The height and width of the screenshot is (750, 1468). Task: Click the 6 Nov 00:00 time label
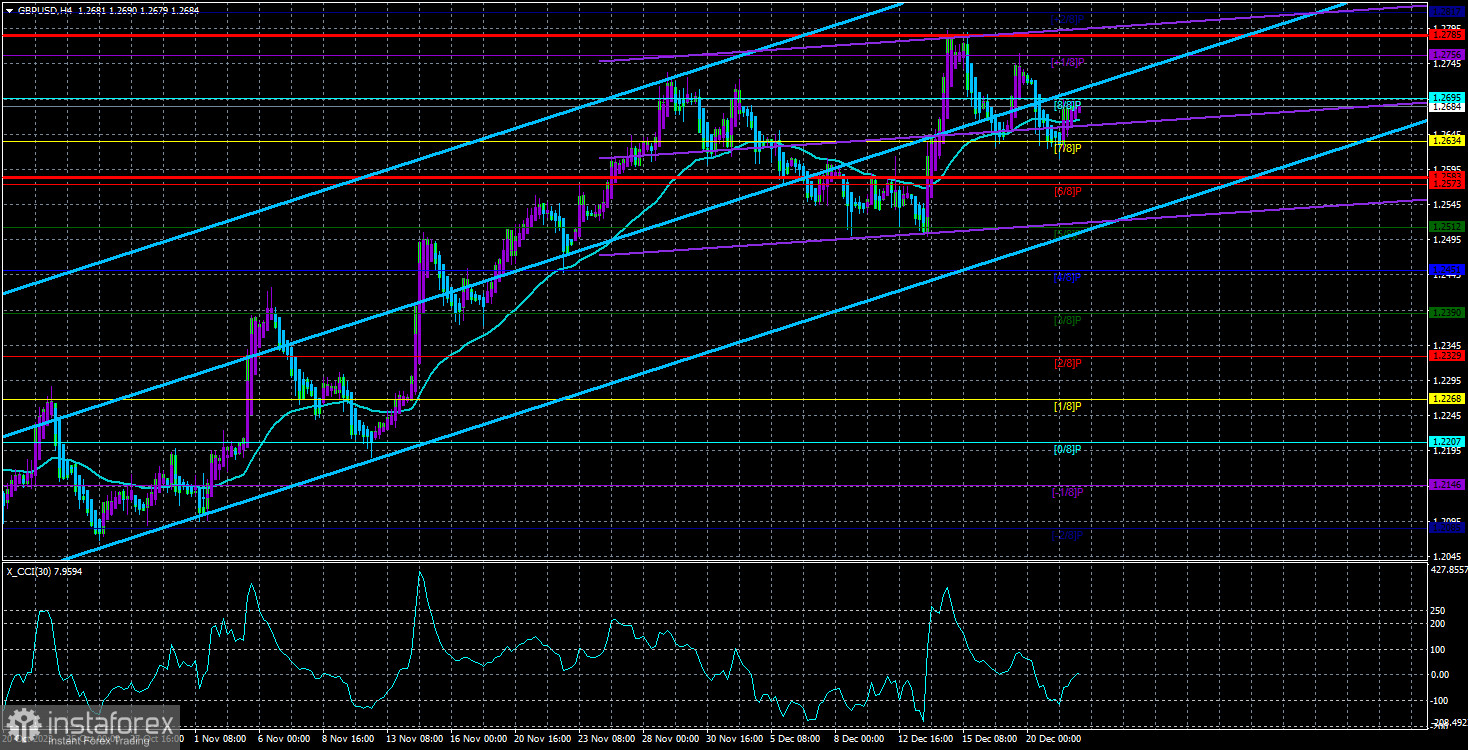click(x=286, y=739)
